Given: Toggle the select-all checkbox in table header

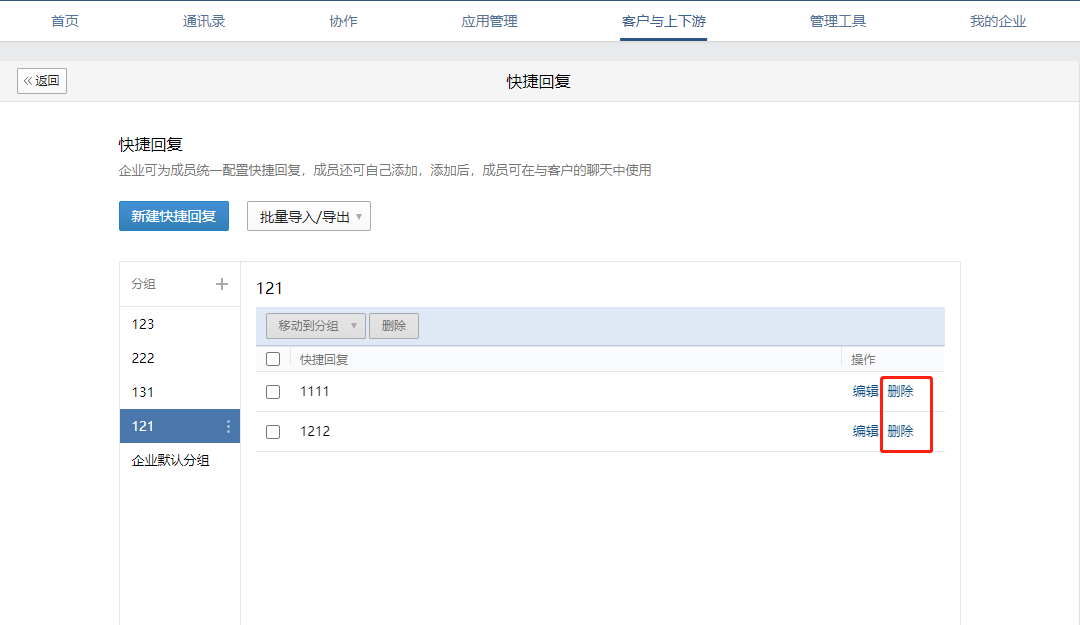Looking at the screenshot, I should [x=273, y=359].
